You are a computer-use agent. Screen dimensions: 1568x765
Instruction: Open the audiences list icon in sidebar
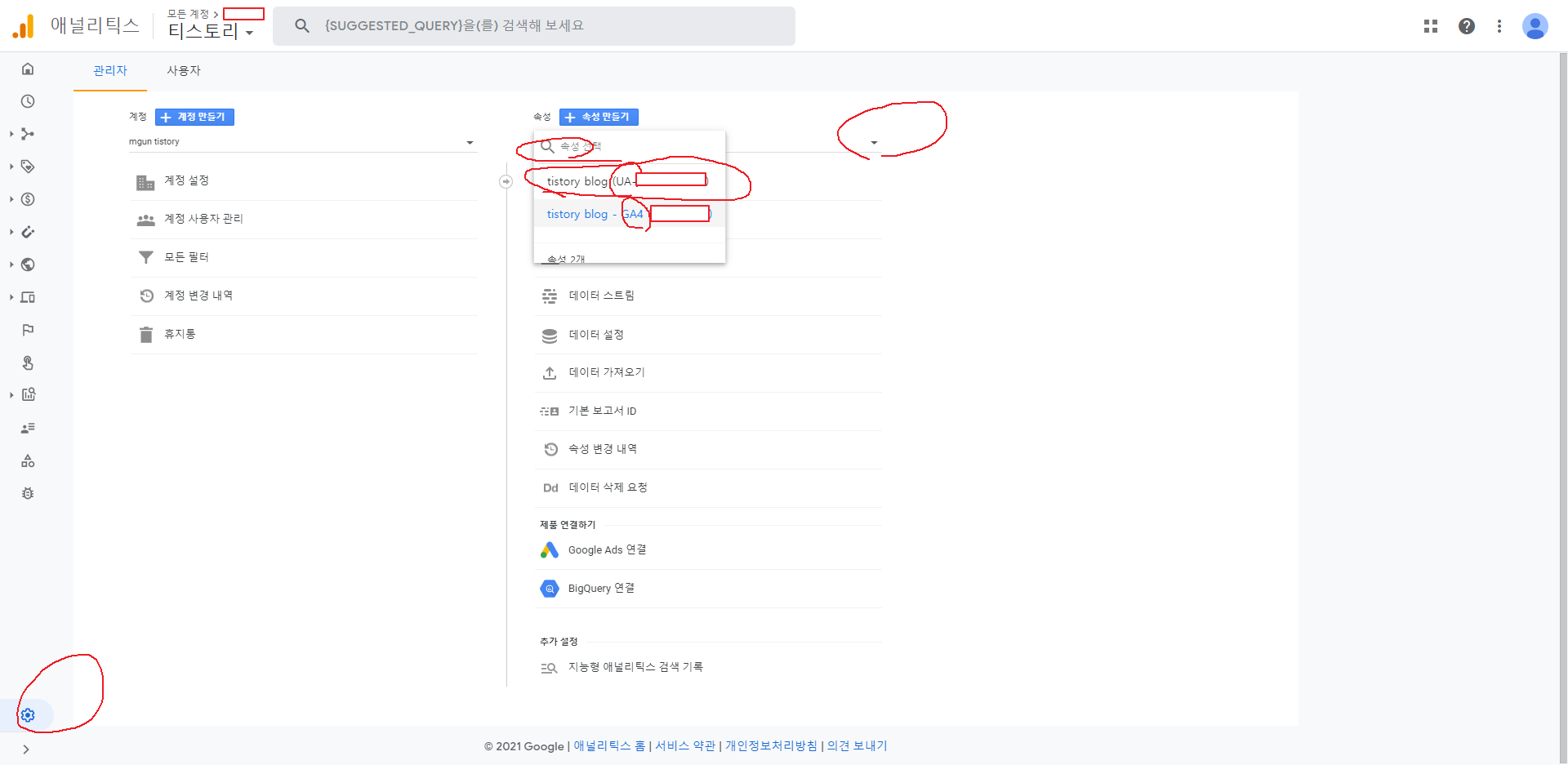tap(28, 428)
